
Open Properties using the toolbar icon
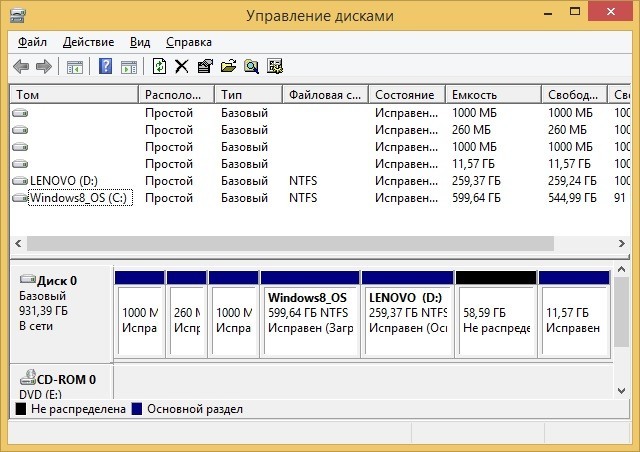click(204, 67)
